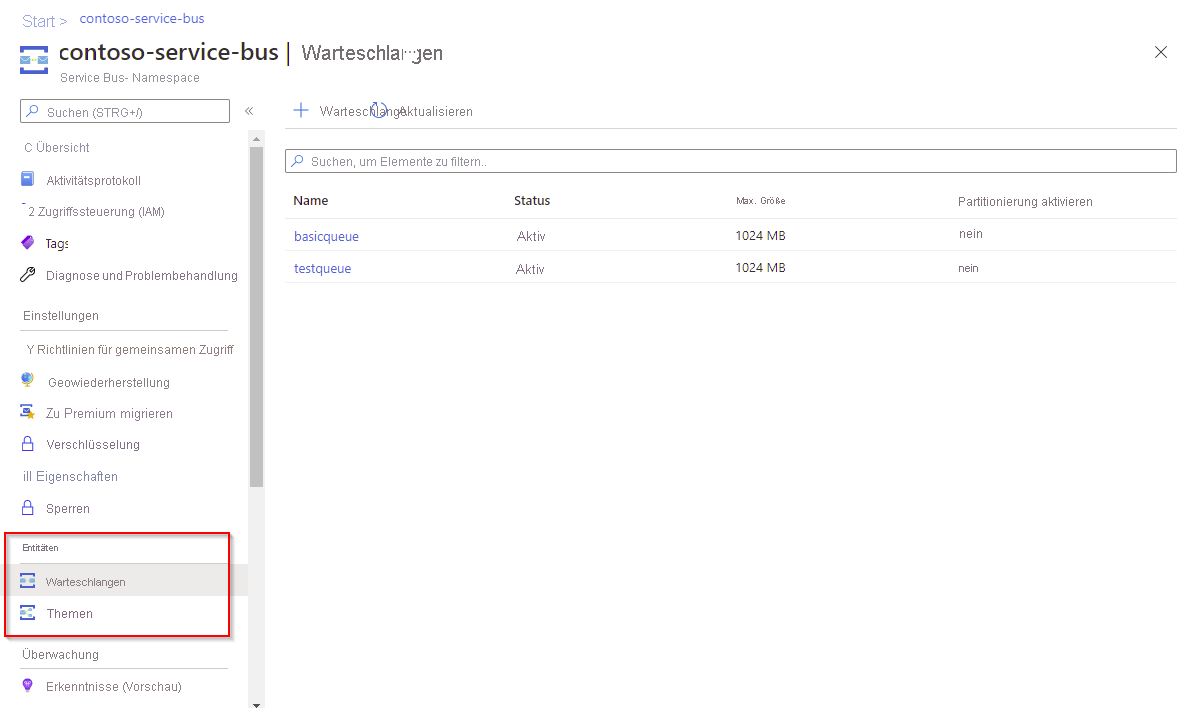Click the Start breadcrumb link
1197x708 pixels.
coord(38,21)
